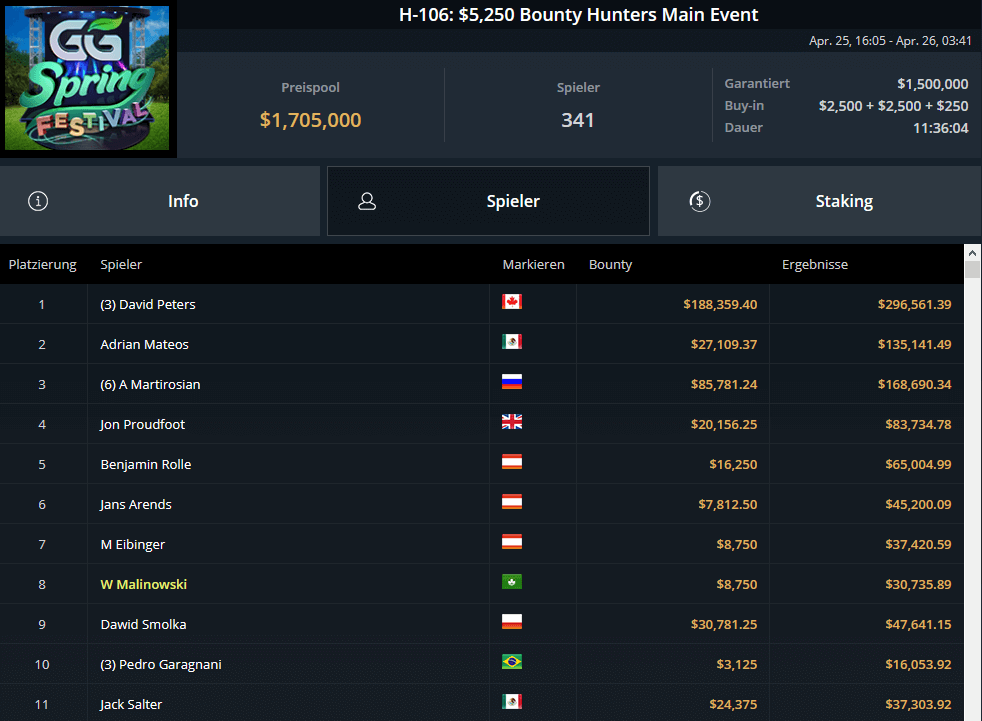
Task: Click the flag icon next to A Martirosian
Action: [512, 382]
